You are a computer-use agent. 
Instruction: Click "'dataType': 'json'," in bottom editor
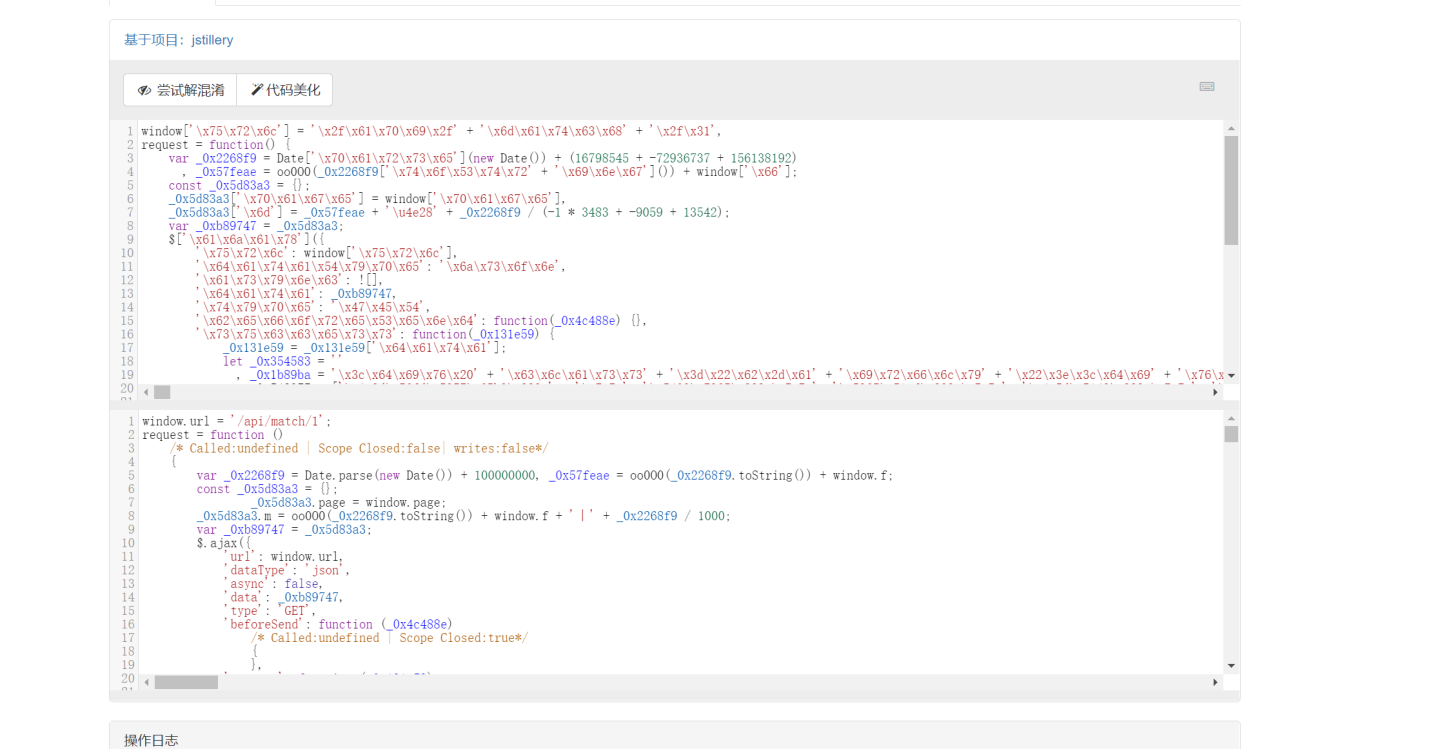[287, 570]
